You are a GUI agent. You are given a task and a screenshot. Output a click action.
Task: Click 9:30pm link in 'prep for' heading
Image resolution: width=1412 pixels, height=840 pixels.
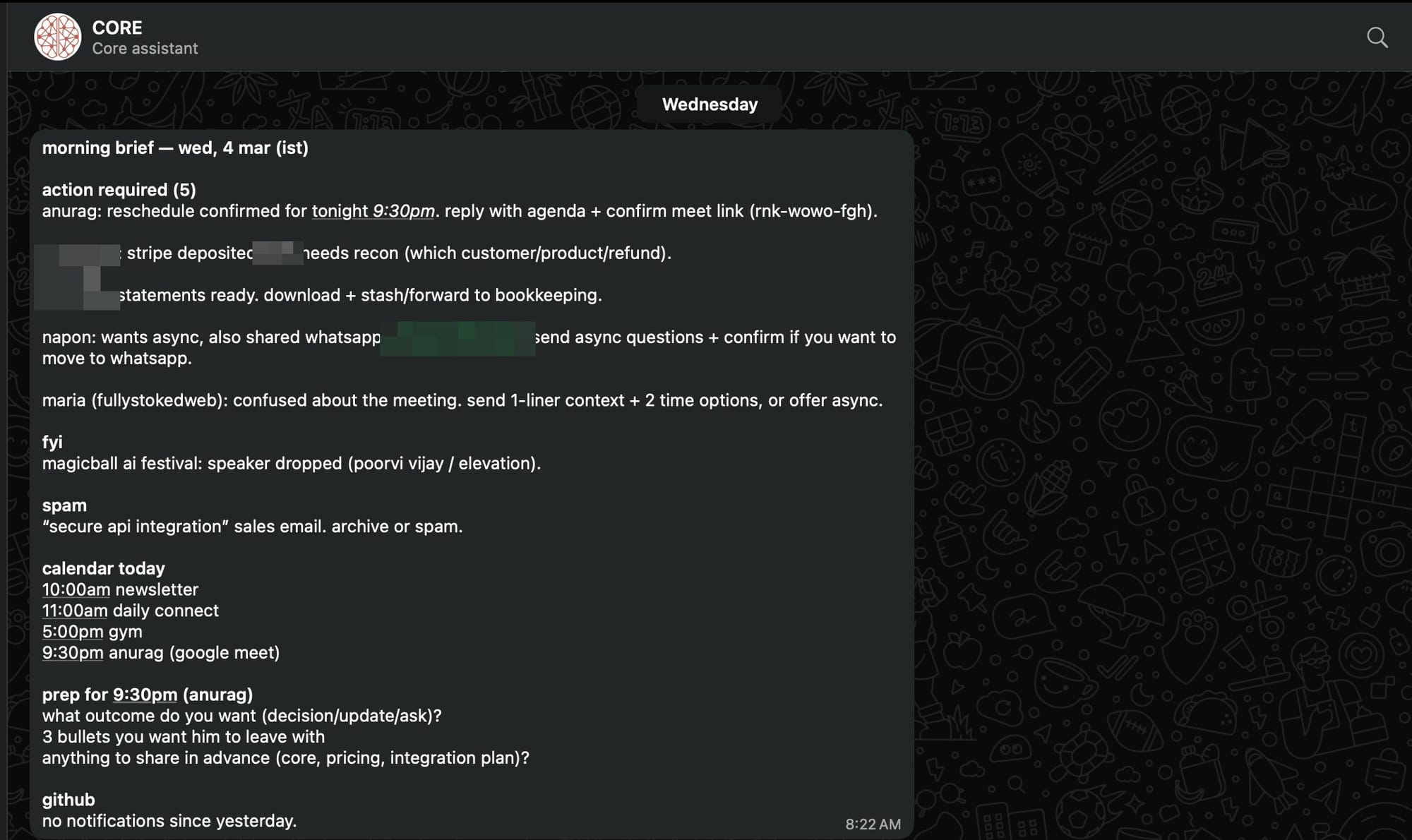(145, 695)
